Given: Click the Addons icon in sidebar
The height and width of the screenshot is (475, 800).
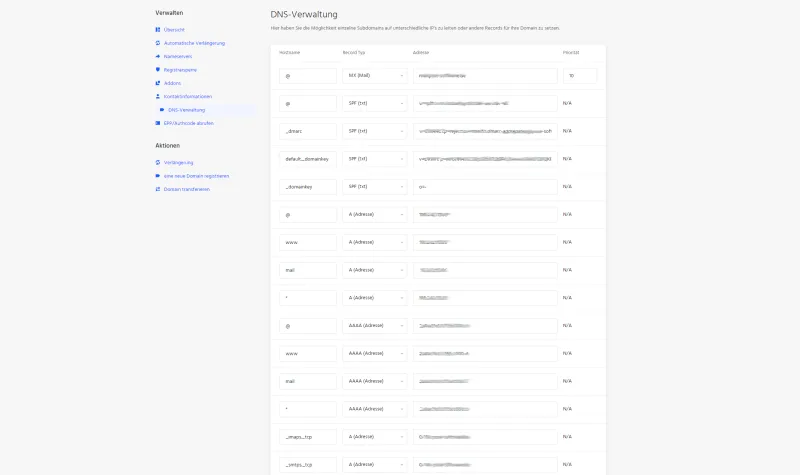Looking at the screenshot, I should tap(158, 83).
